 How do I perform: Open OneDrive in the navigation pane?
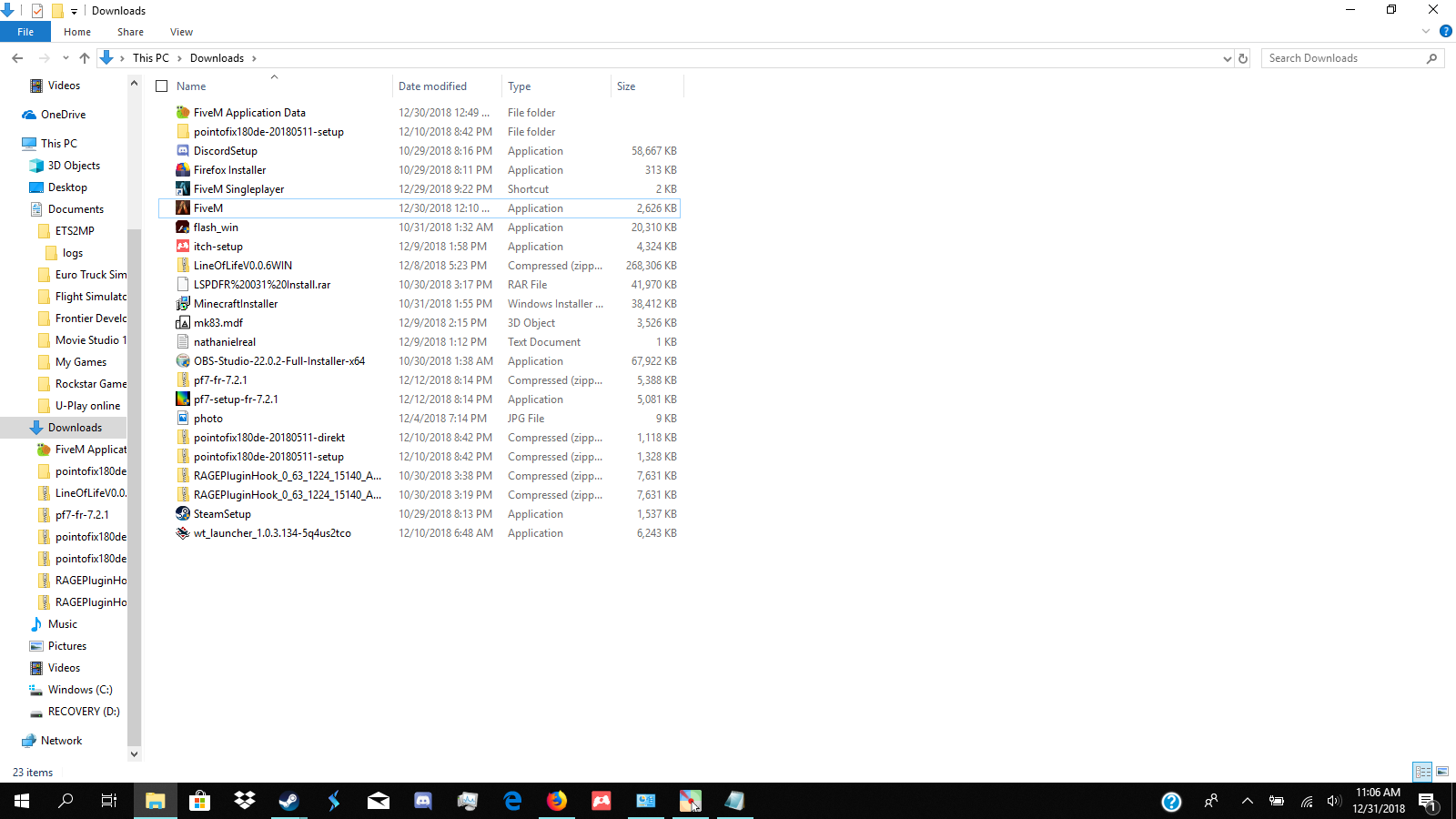coord(63,115)
